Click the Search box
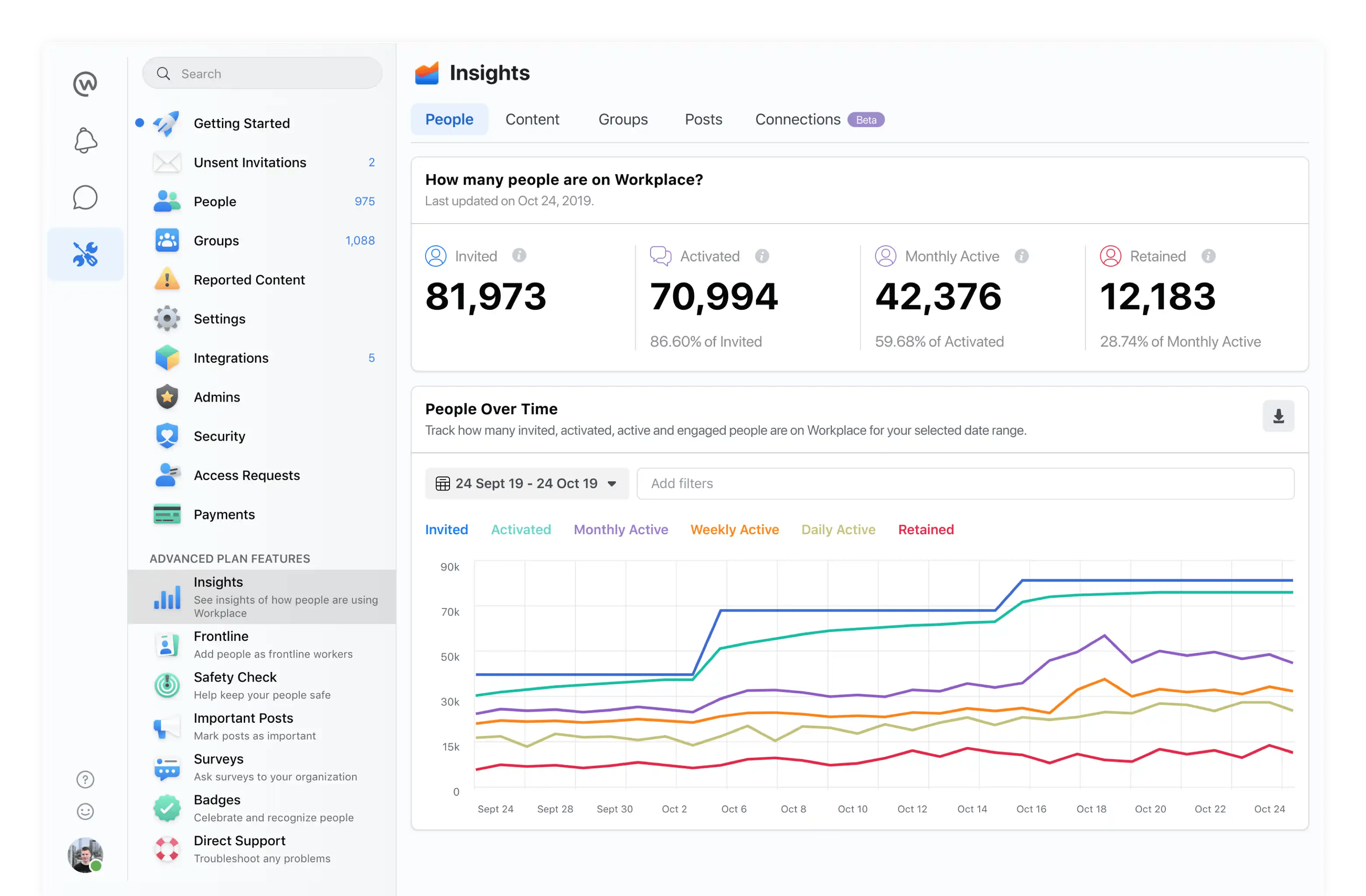This screenshot has height=896, width=1366. click(x=262, y=73)
